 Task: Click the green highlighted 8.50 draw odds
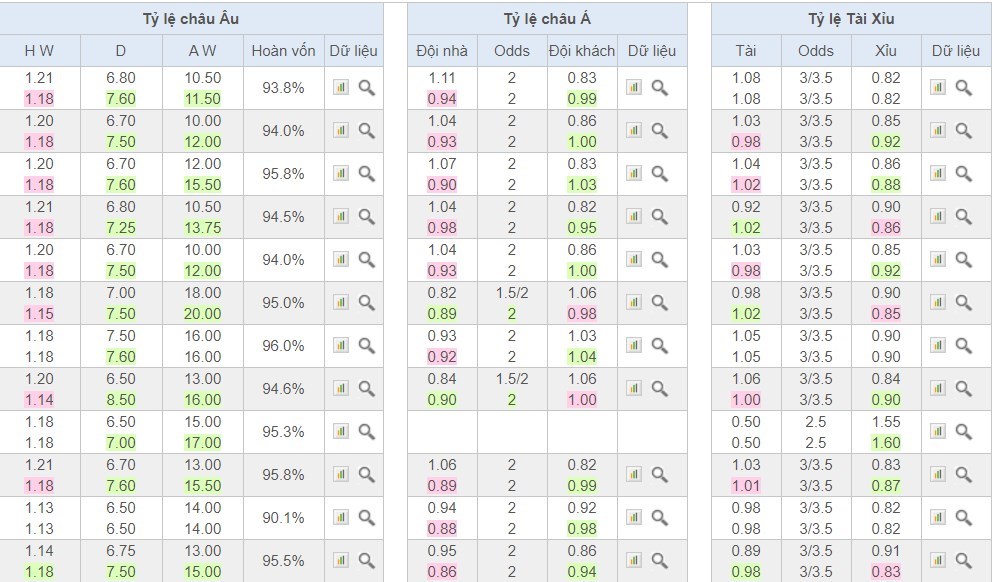pyautogui.click(x=120, y=400)
